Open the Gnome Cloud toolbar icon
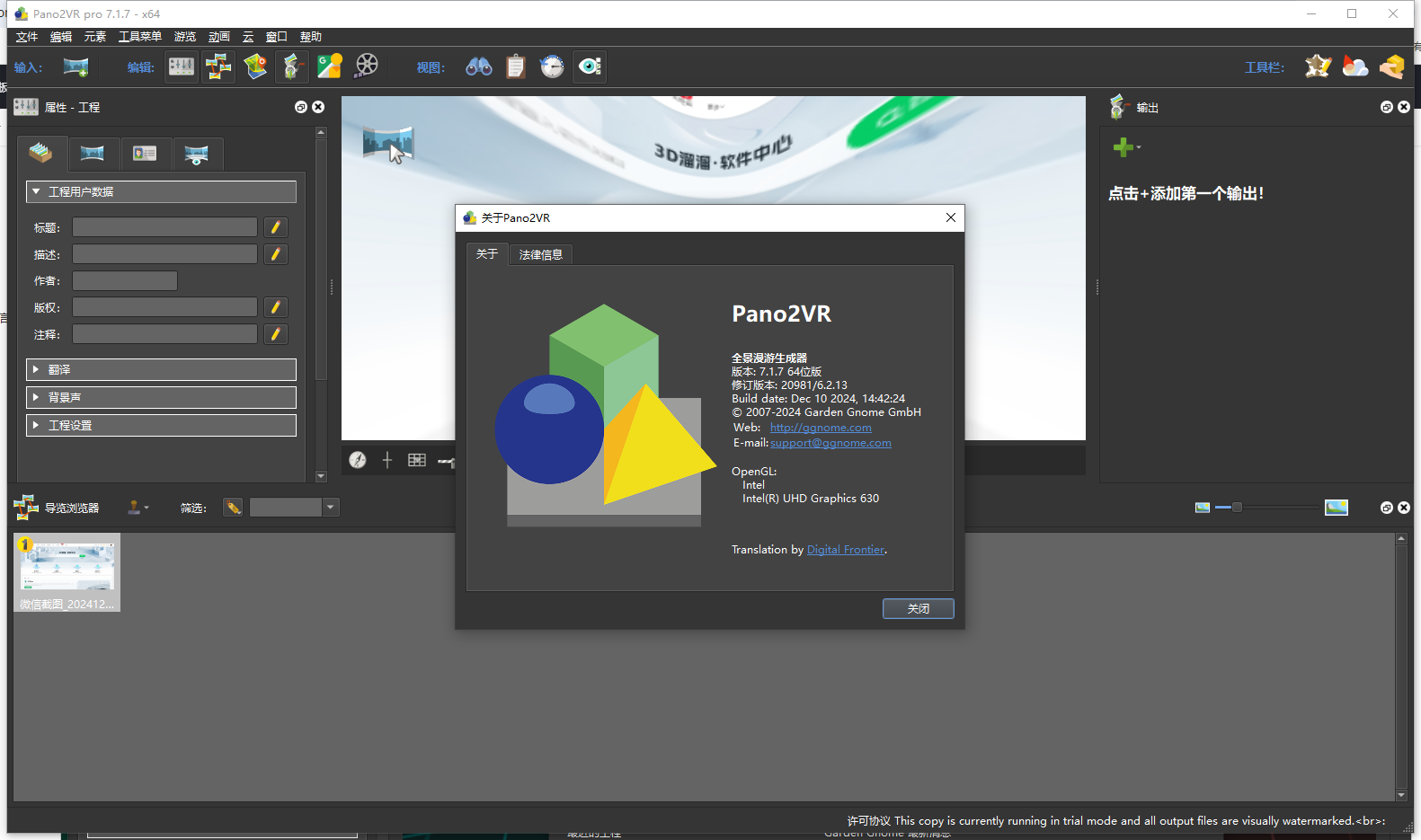The height and width of the screenshot is (840, 1421). point(1354,66)
